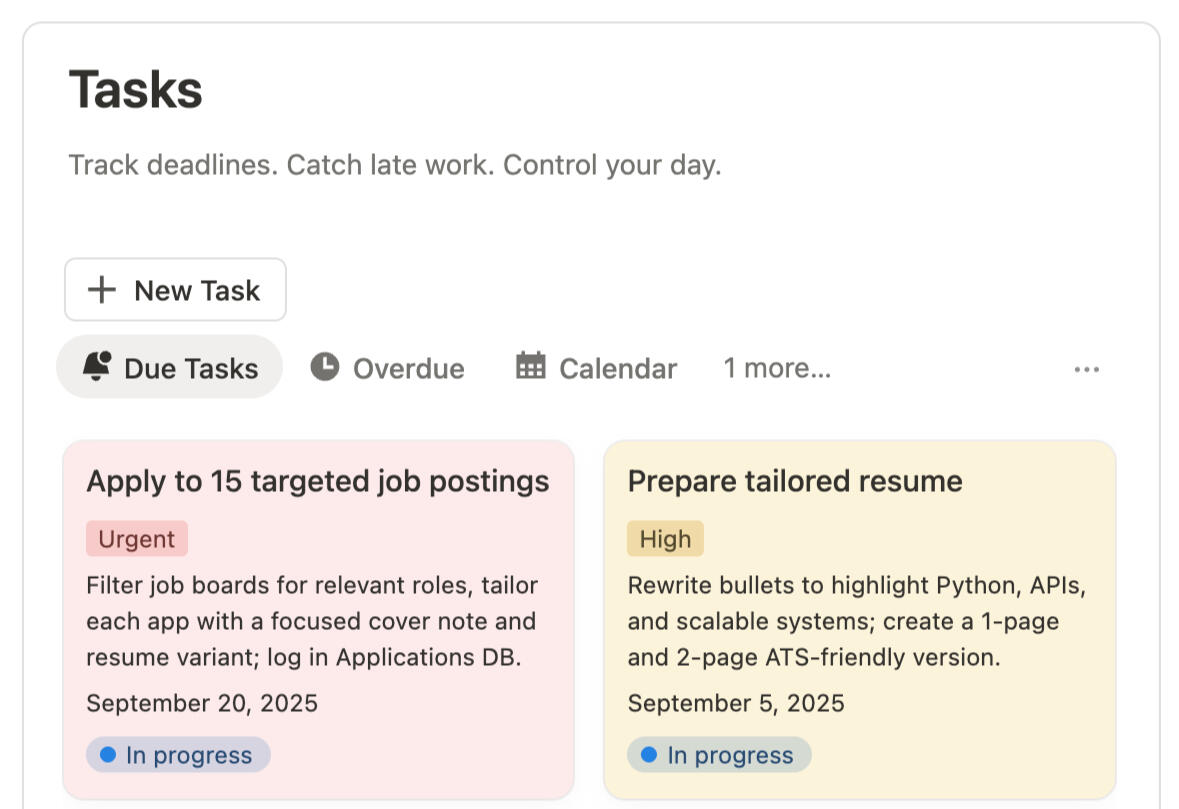This screenshot has height=809, width=1179.
Task: Open 'Prepare tailored resume' task
Action: [795, 481]
